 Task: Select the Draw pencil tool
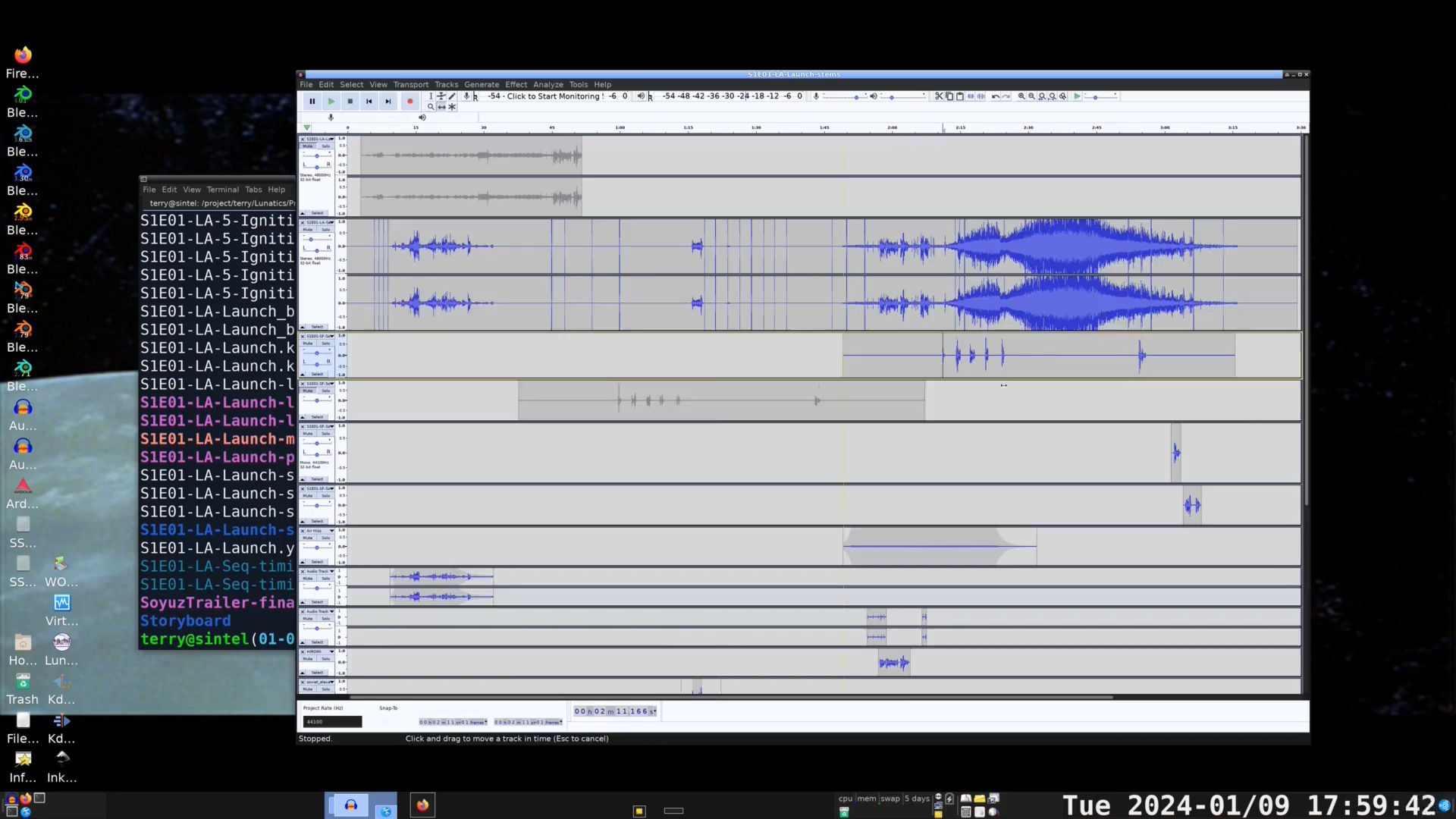(x=452, y=96)
